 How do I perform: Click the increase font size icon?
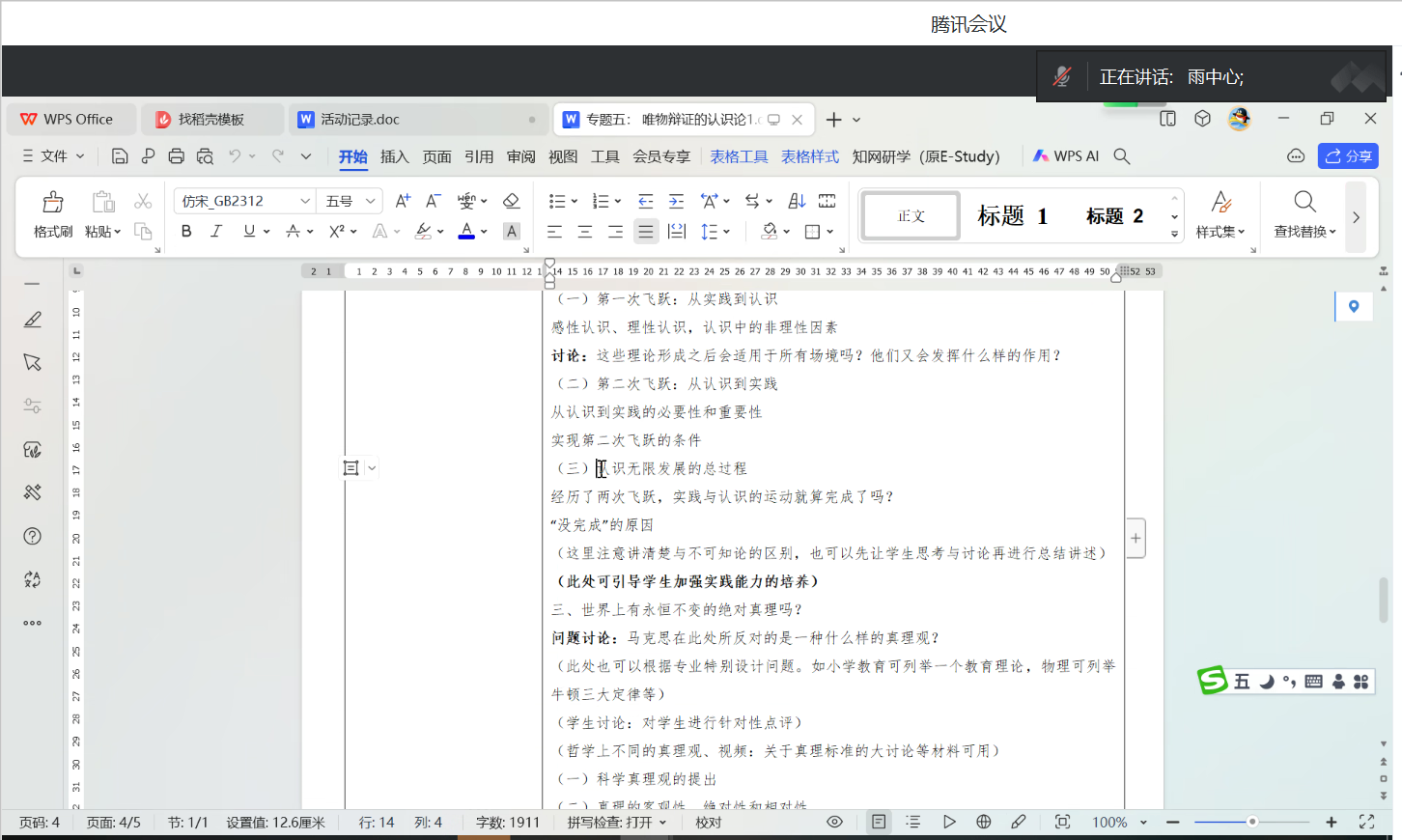pyautogui.click(x=403, y=201)
